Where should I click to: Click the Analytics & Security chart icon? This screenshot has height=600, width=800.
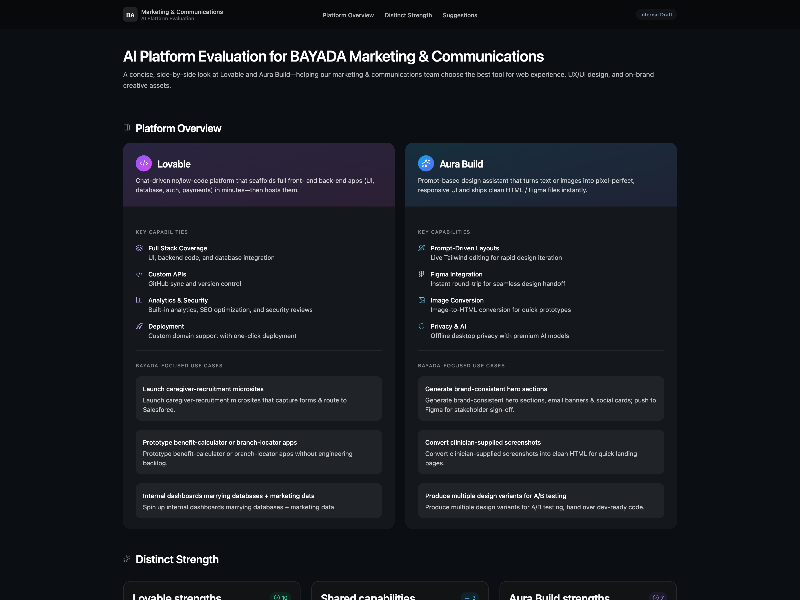pyautogui.click(x=139, y=300)
